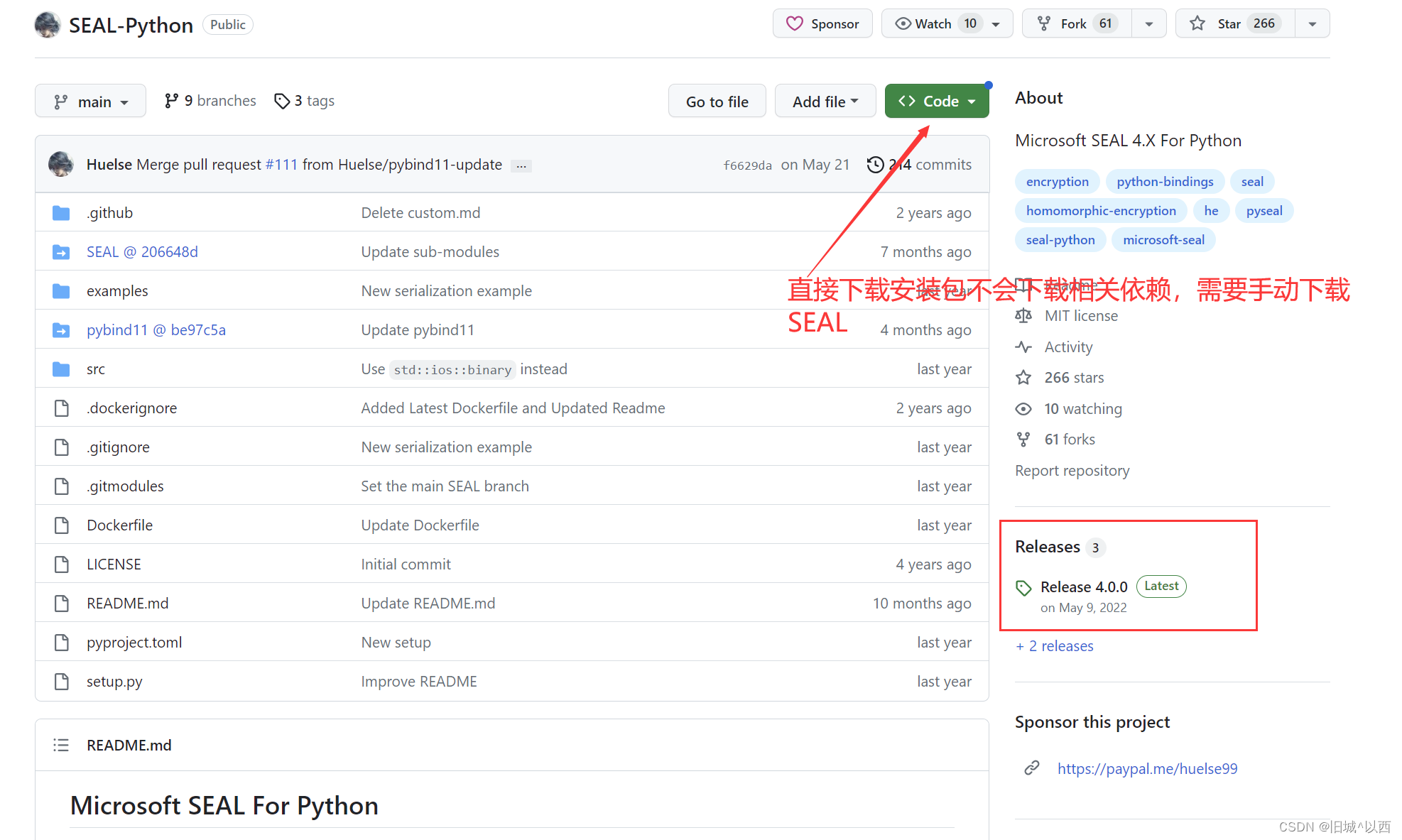Open the encryption topic tag
Screen dimensions: 1402x840
click(x=1057, y=181)
